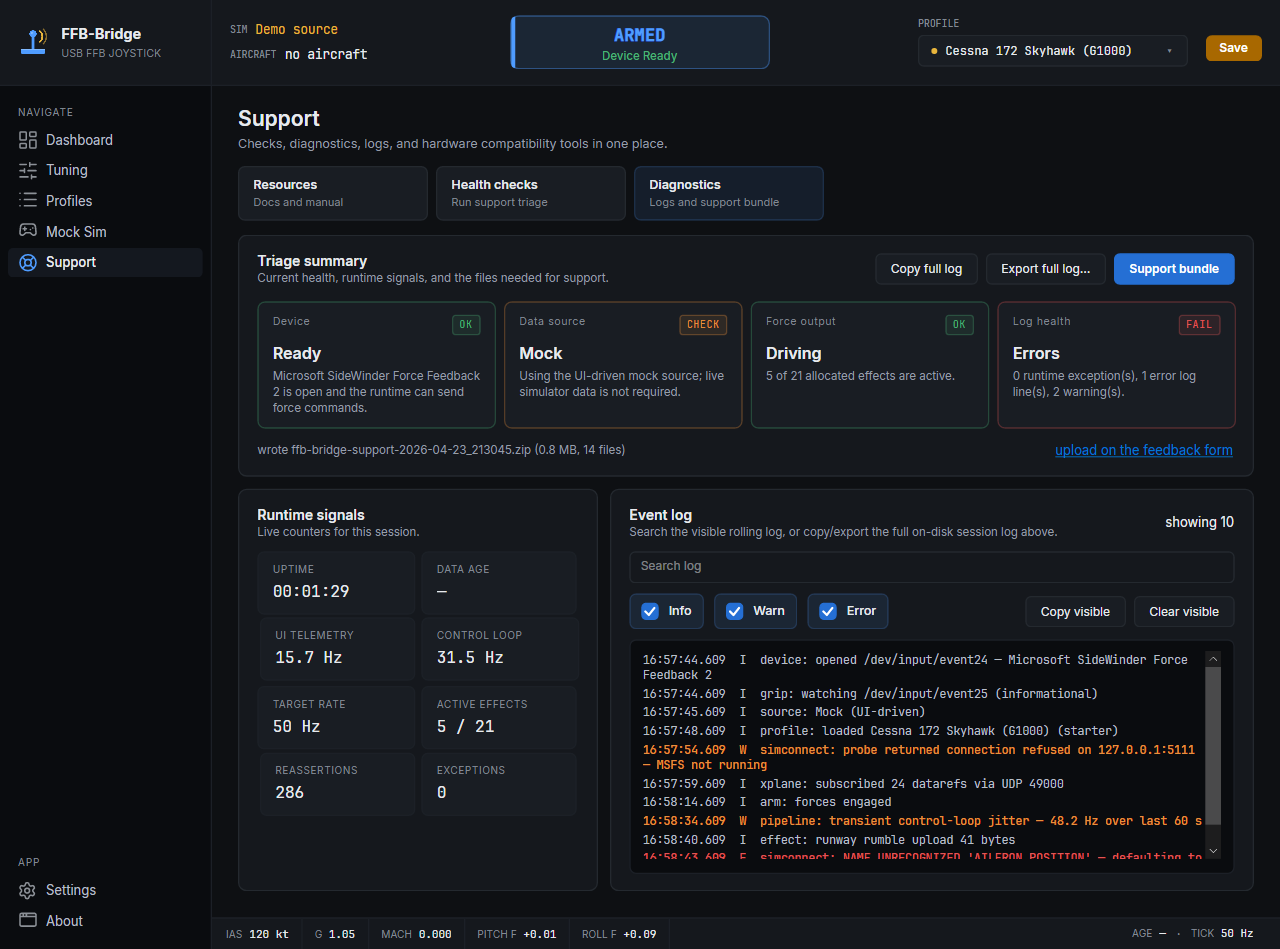The height and width of the screenshot is (949, 1280).
Task: Click the FFB-Bridge joystick logo icon
Action: pyautogui.click(x=34, y=42)
